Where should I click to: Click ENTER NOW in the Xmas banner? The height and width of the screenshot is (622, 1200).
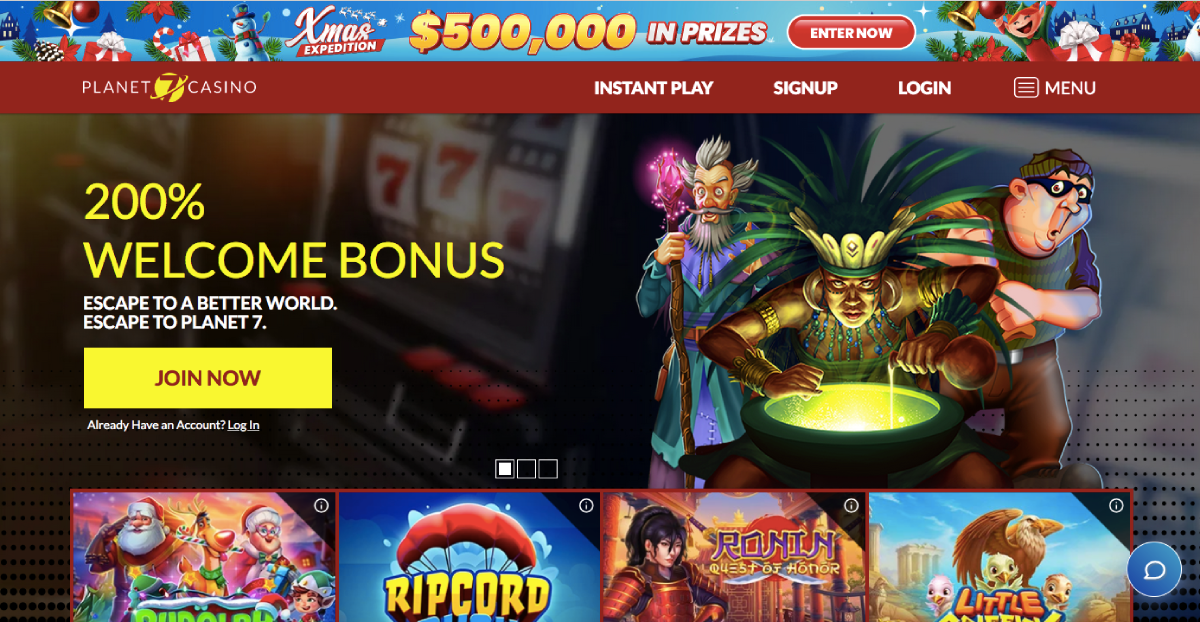851,33
